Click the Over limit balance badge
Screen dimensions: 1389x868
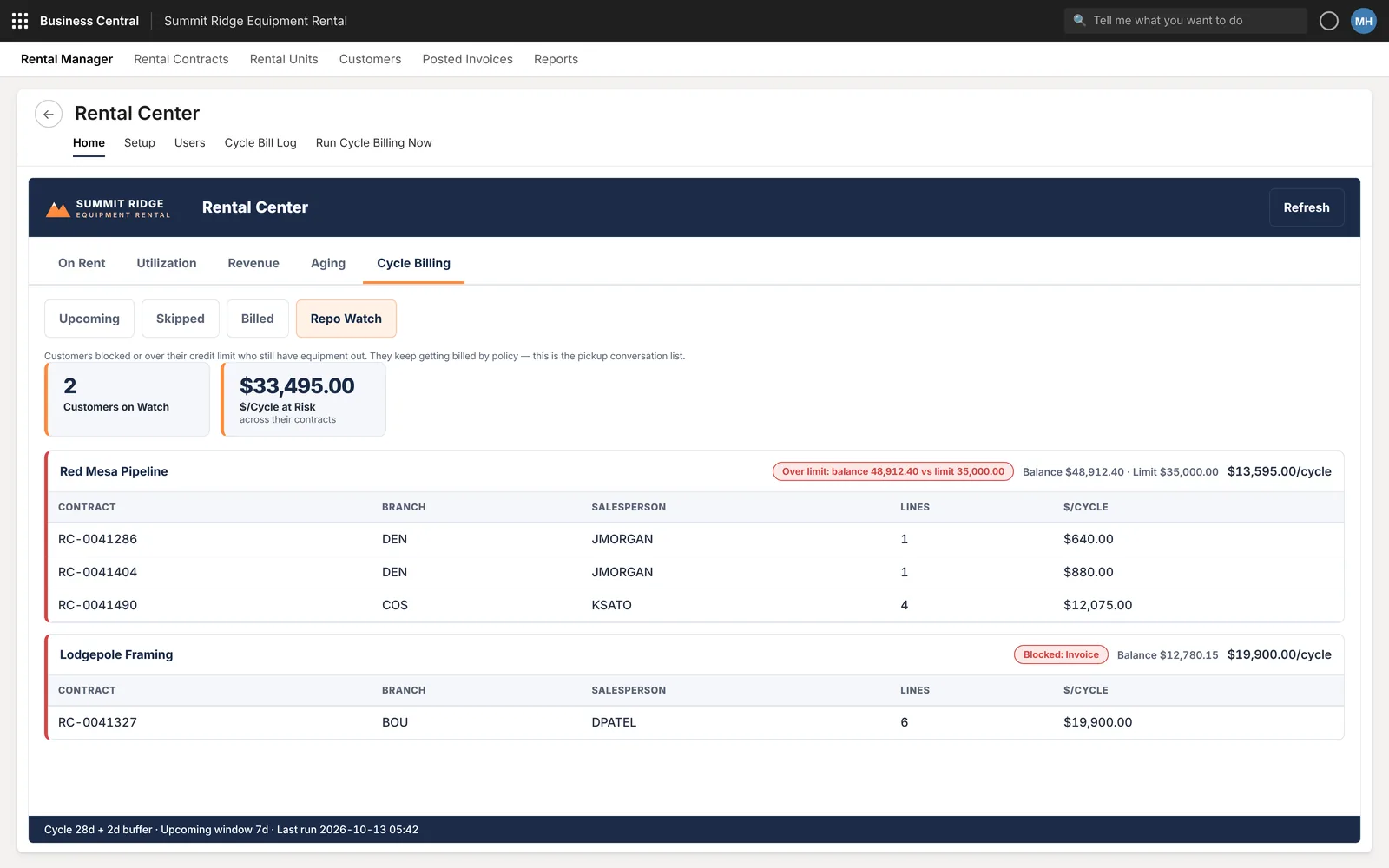click(893, 471)
